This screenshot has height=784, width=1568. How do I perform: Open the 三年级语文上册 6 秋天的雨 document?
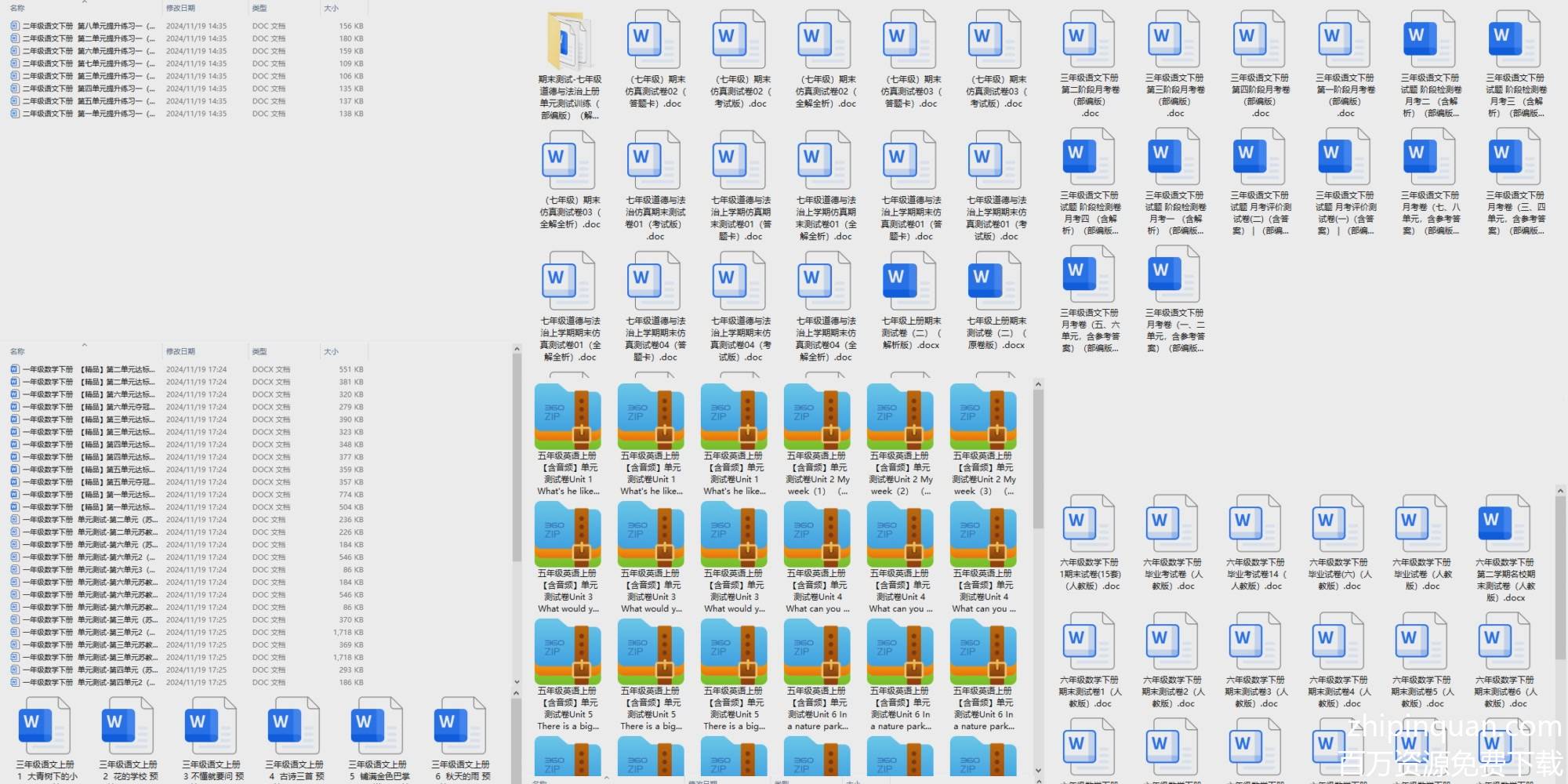[460, 728]
